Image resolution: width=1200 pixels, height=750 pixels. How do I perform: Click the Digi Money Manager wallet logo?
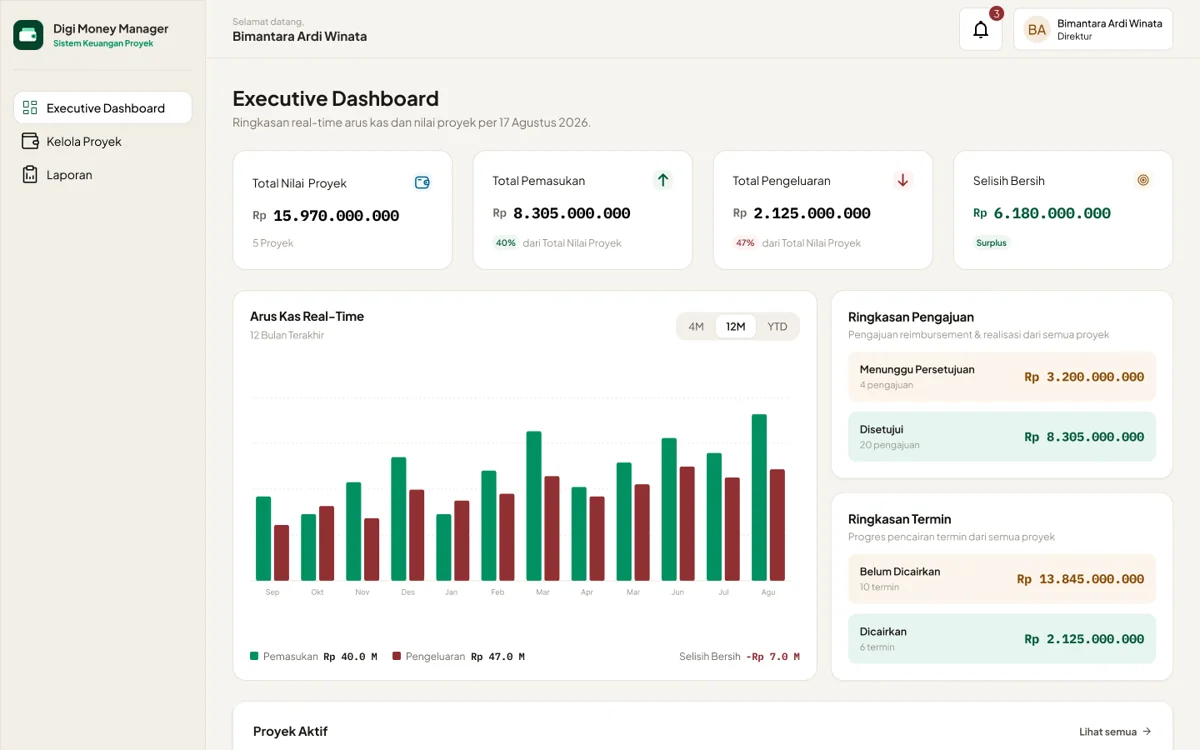(x=28, y=35)
